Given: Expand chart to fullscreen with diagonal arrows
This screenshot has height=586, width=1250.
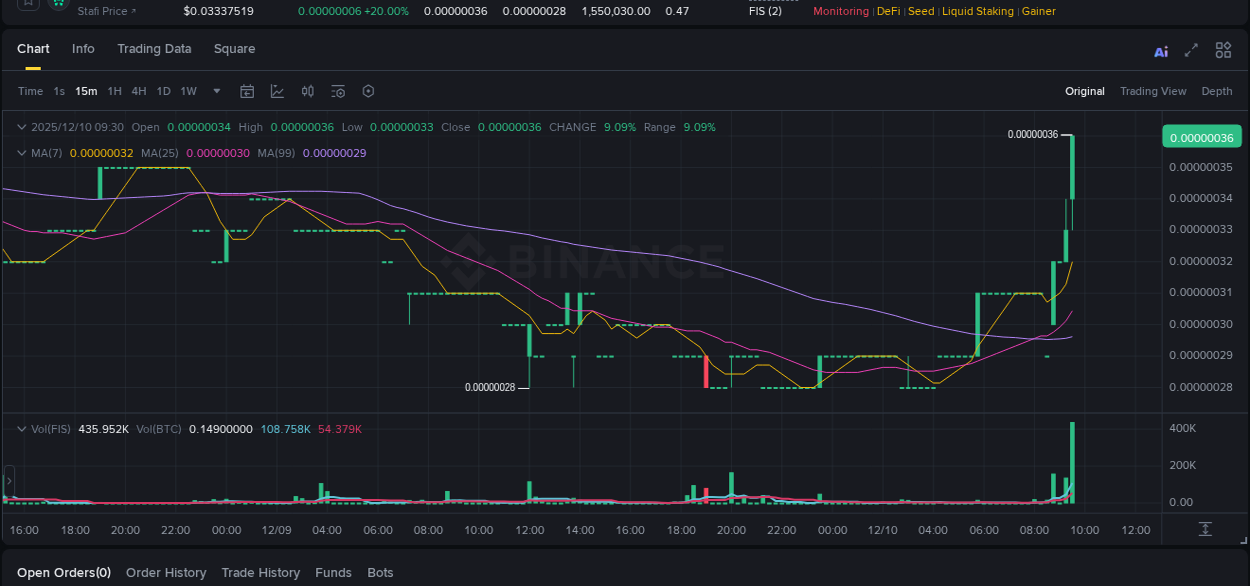Looking at the screenshot, I should 1191,50.
